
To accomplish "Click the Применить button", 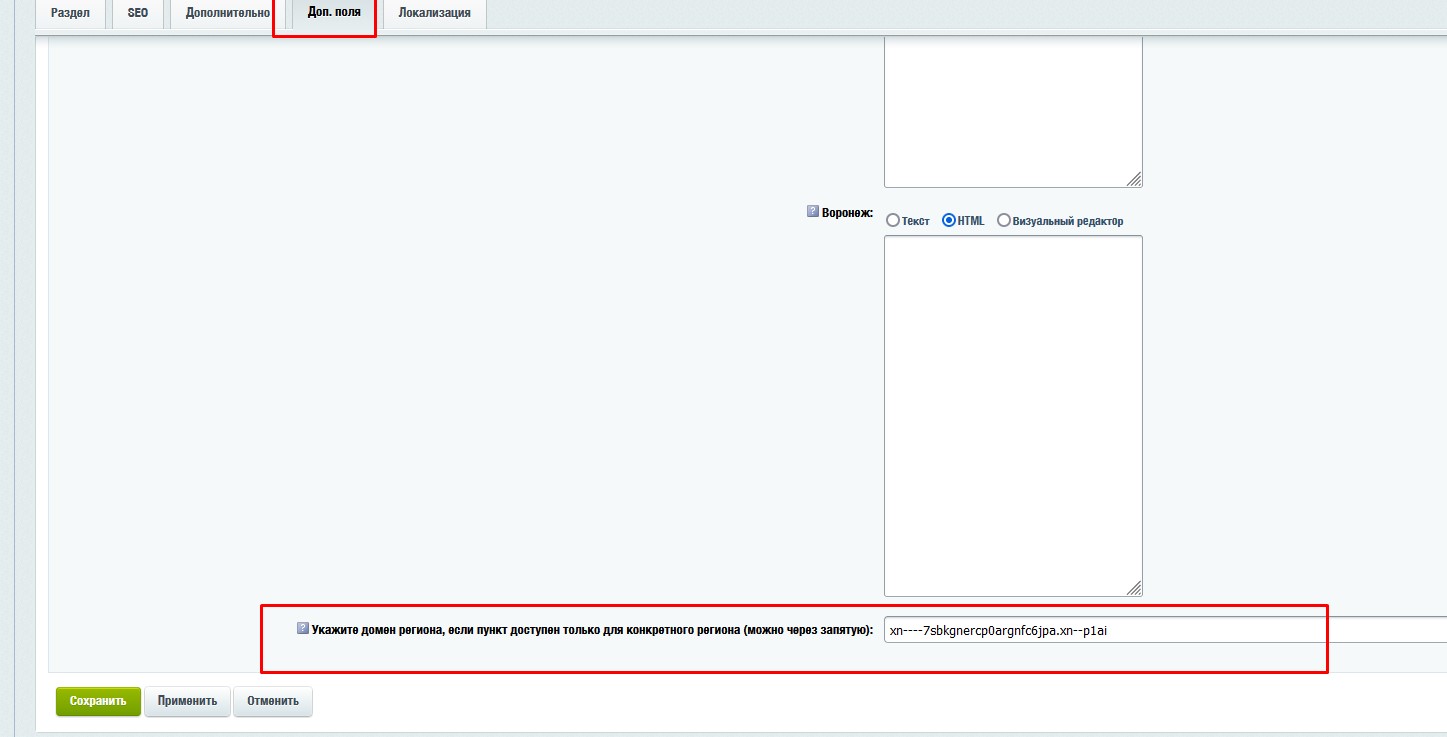I will (x=187, y=701).
